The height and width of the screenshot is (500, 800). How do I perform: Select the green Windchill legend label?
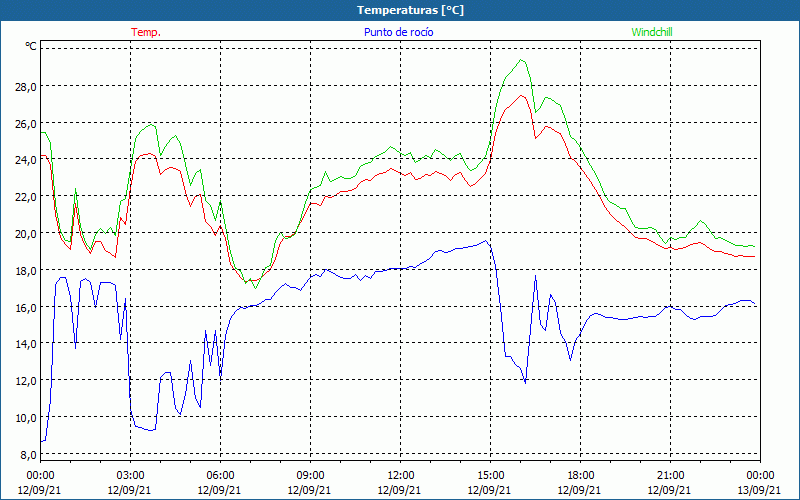pos(652,32)
